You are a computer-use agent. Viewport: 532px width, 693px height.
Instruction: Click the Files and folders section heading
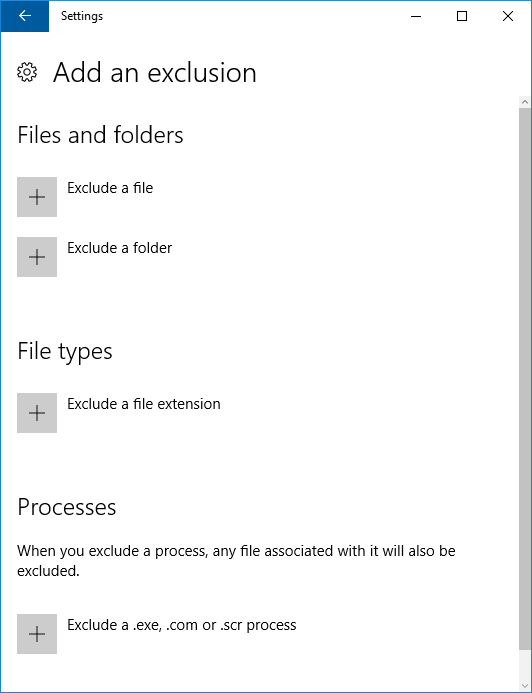(x=100, y=135)
